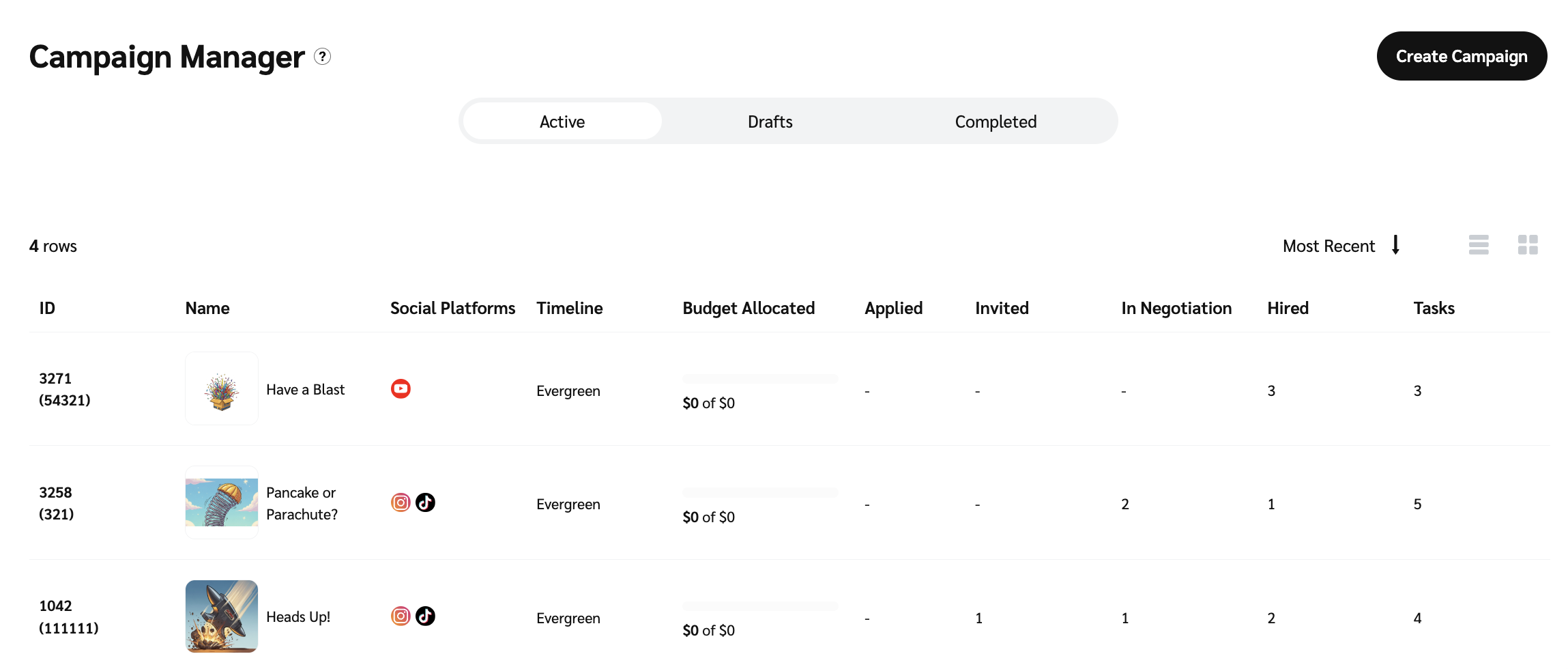Click YouTube icon for Have a Blast
This screenshot has height=669, width=1568.
point(401,389)
